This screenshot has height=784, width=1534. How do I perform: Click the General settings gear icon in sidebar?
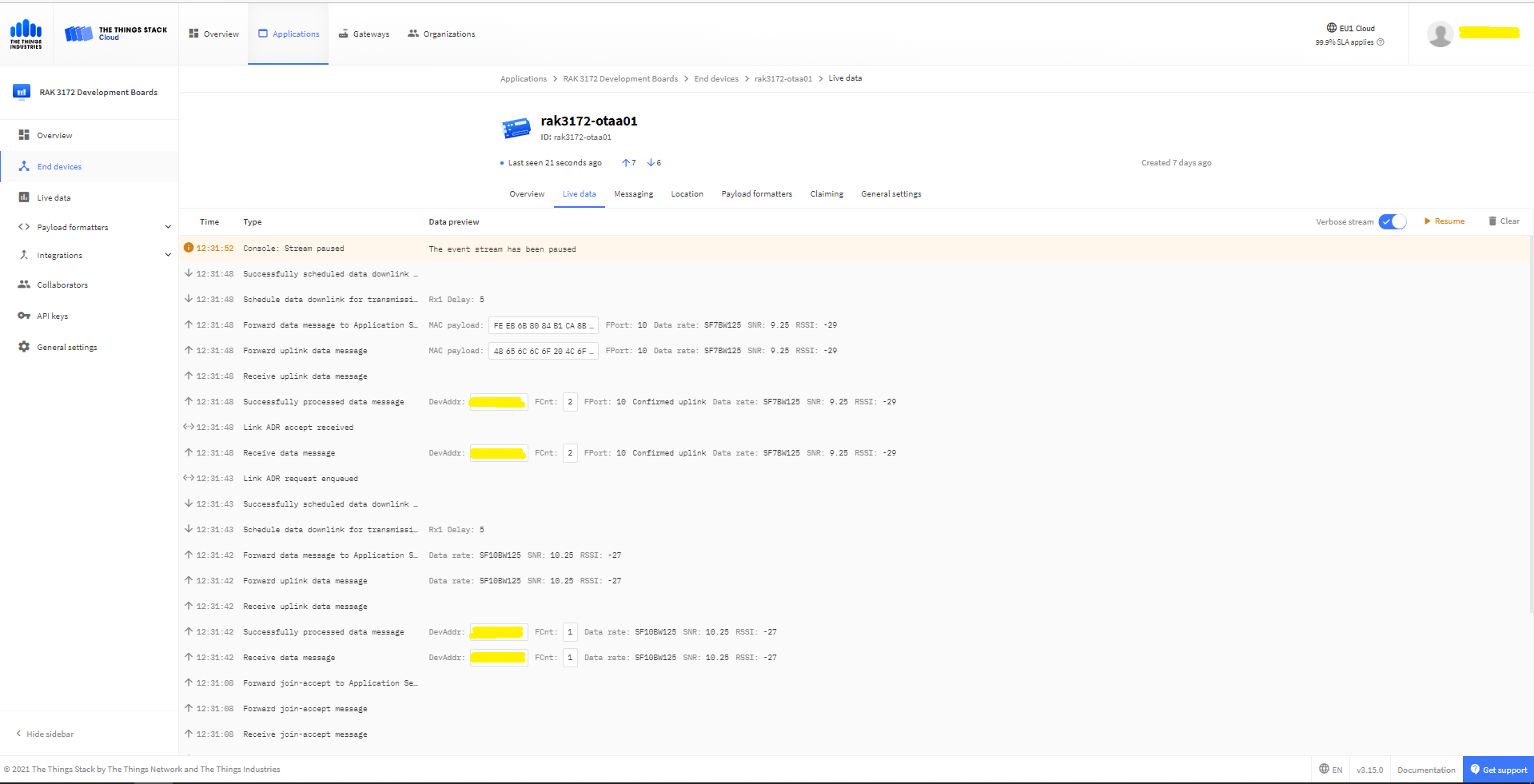24,347
